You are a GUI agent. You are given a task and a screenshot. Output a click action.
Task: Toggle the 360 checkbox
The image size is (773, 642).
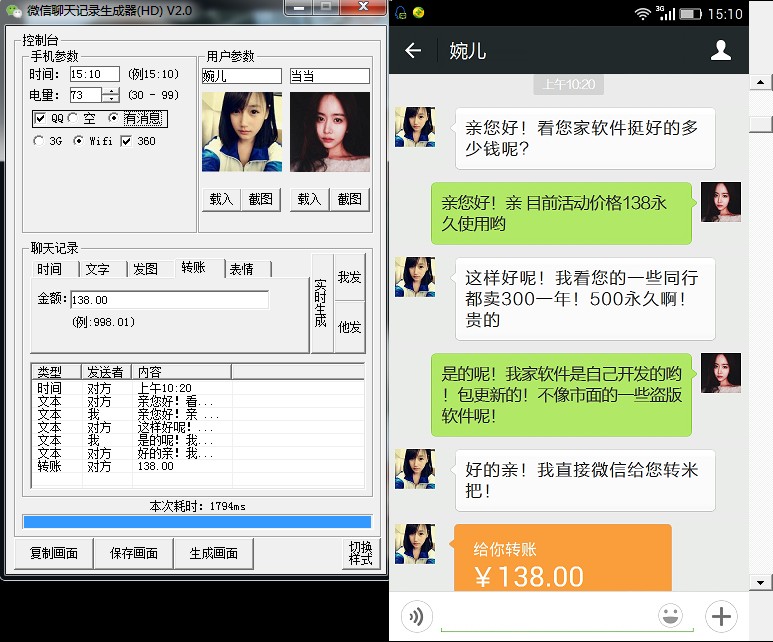tap(126, 141)
